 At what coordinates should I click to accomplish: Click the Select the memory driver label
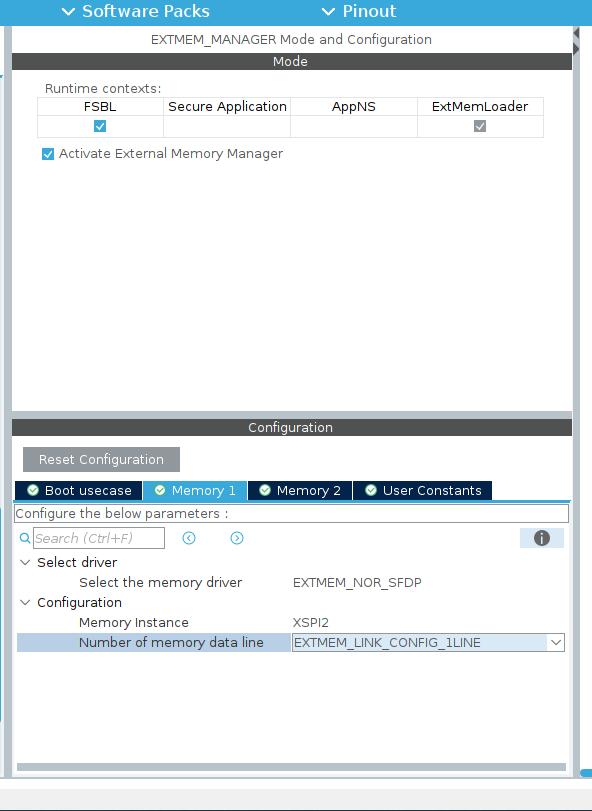[160, 582]
